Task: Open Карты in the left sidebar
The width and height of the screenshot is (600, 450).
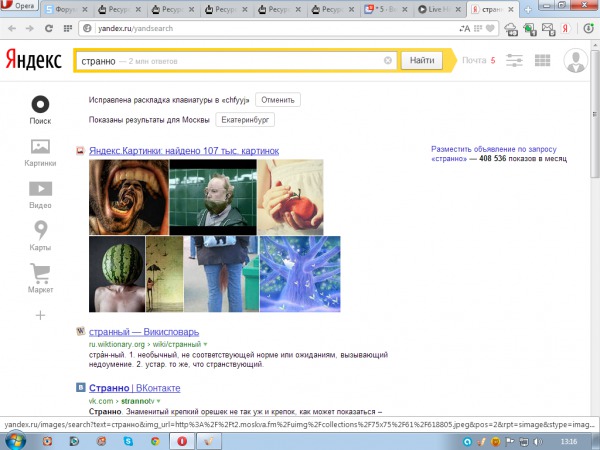Action: [40, 236]
